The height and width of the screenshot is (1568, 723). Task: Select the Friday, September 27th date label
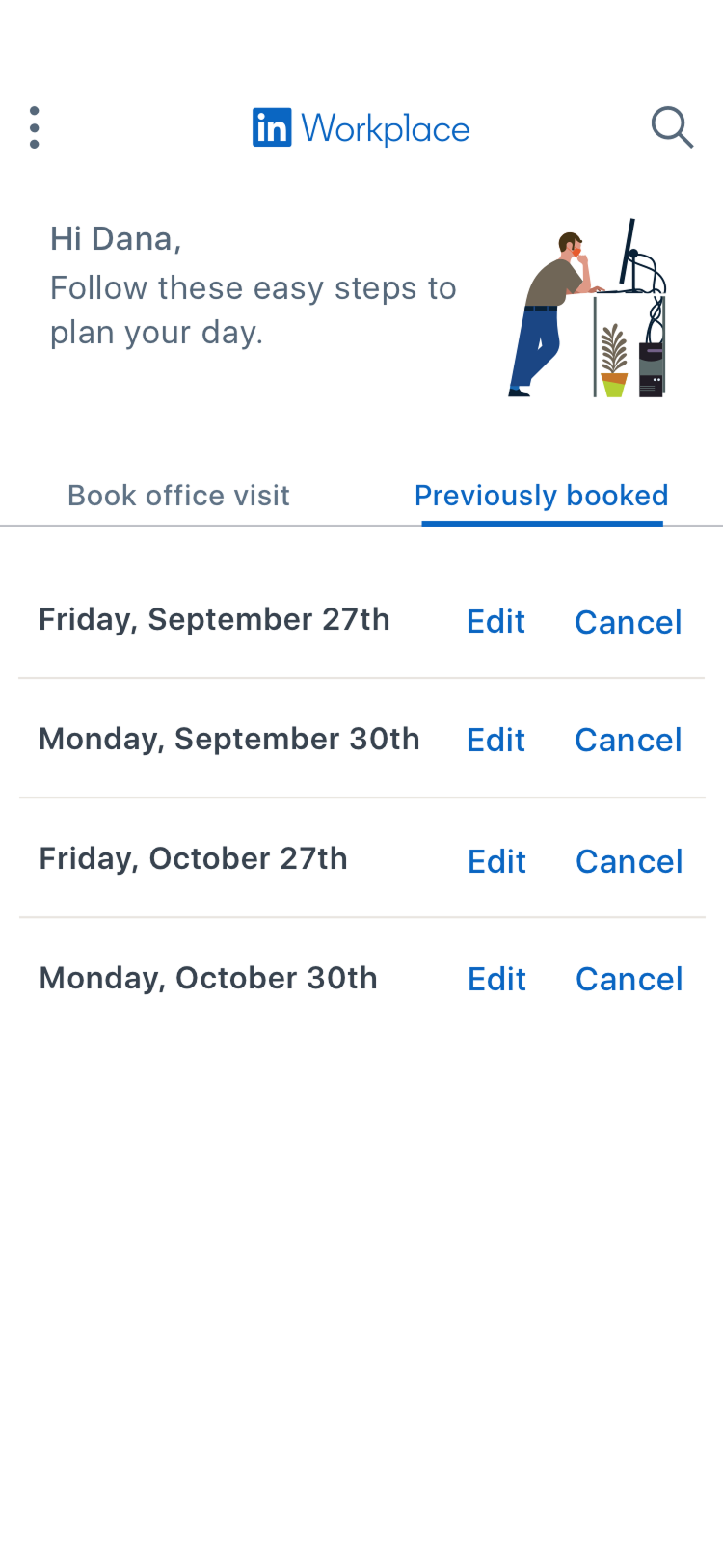[214, 619]
